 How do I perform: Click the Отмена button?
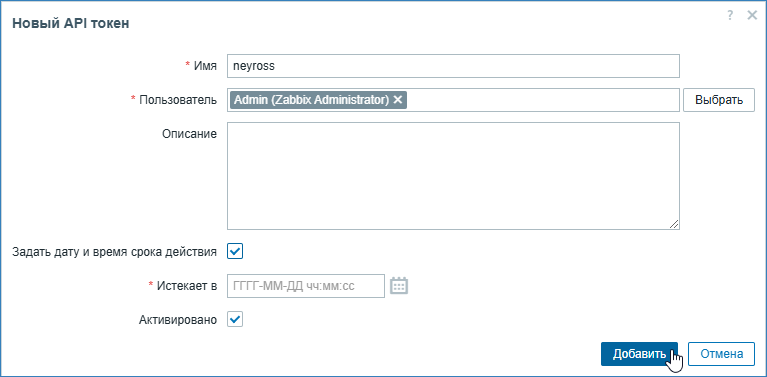(722, 354)
